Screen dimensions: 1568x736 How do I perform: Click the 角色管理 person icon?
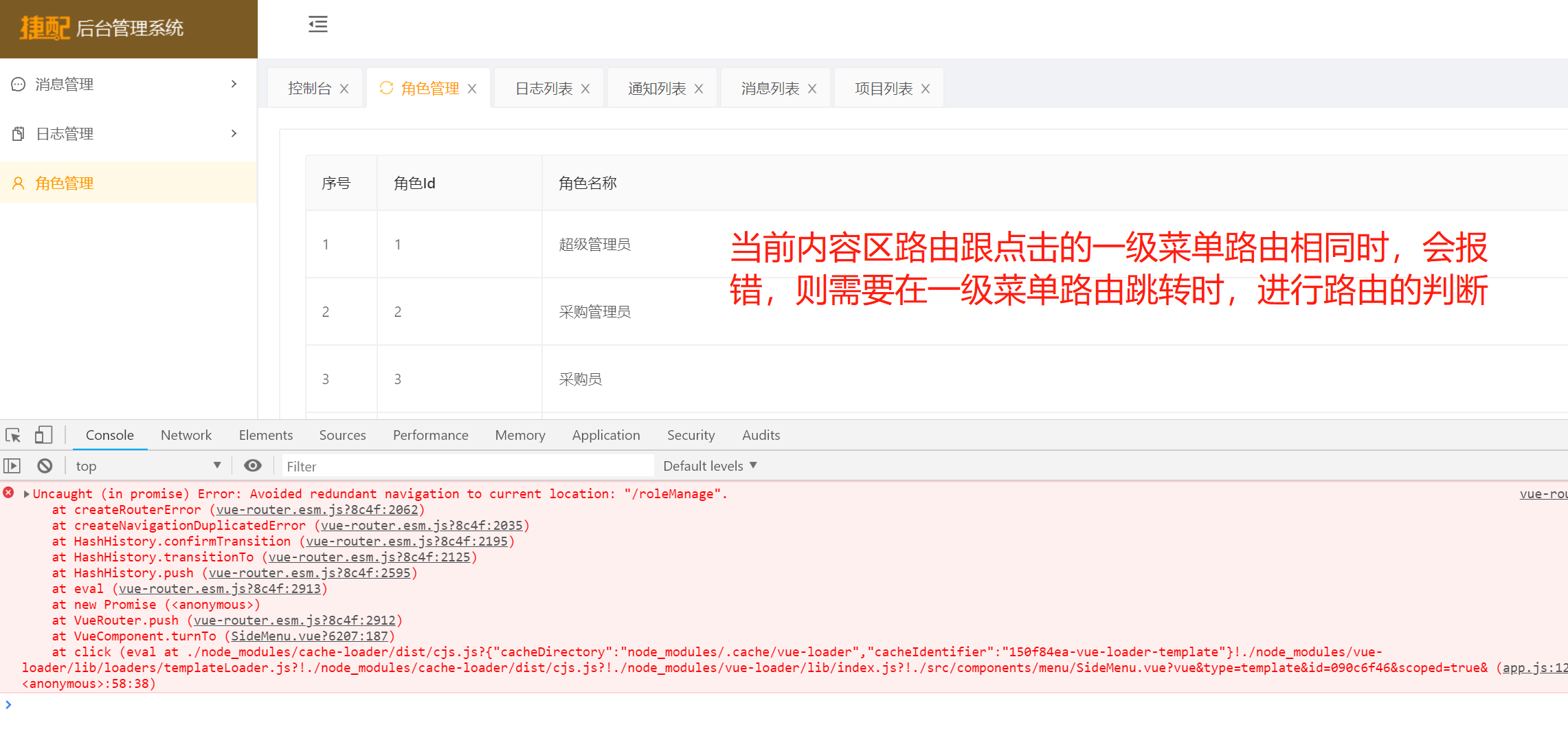17,183
